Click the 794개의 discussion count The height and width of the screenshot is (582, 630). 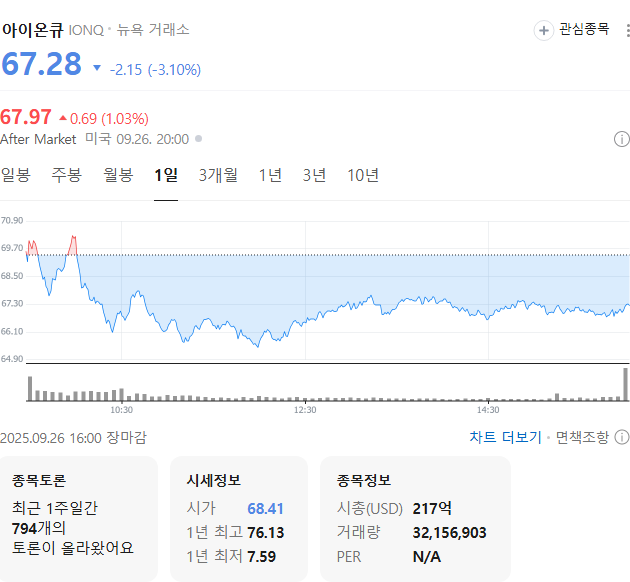(x=39, y=529)
